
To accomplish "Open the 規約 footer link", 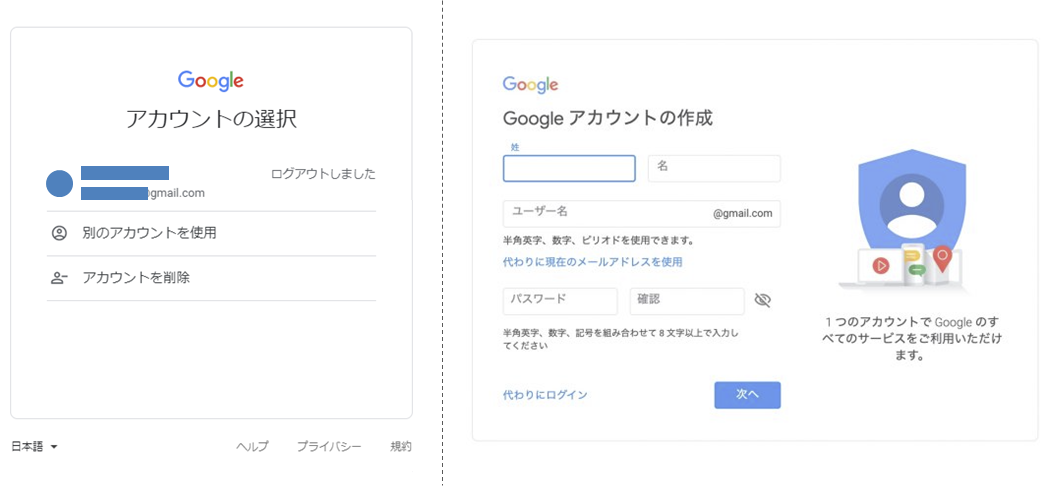I will point(401,447).
